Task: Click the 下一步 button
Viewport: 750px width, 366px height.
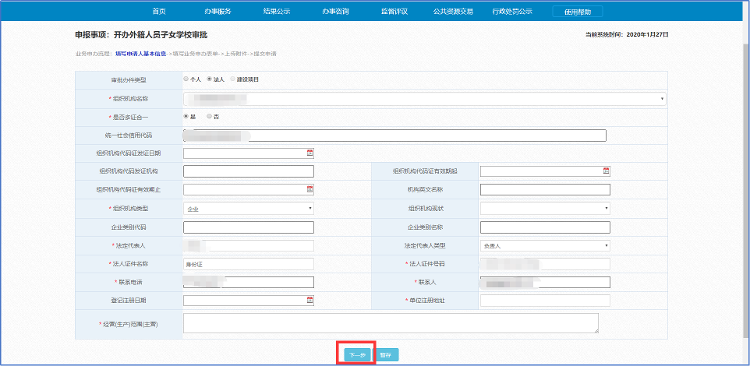Action: [357, 355]
